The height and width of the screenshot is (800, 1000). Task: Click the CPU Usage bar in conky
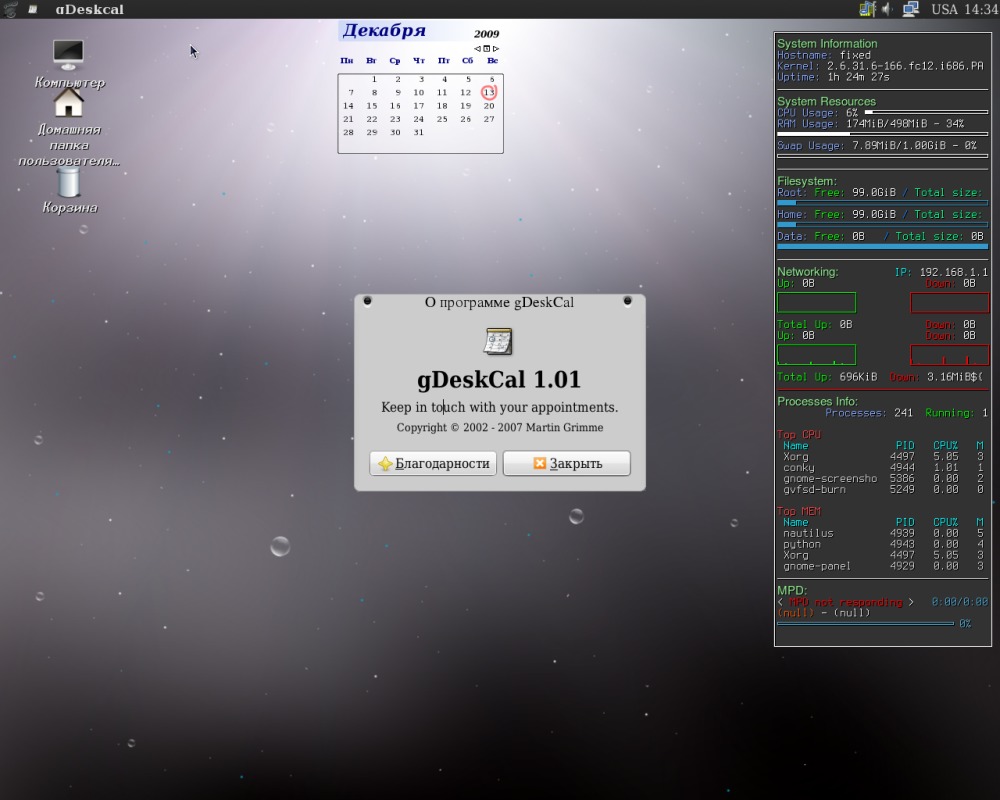[926, 112]
